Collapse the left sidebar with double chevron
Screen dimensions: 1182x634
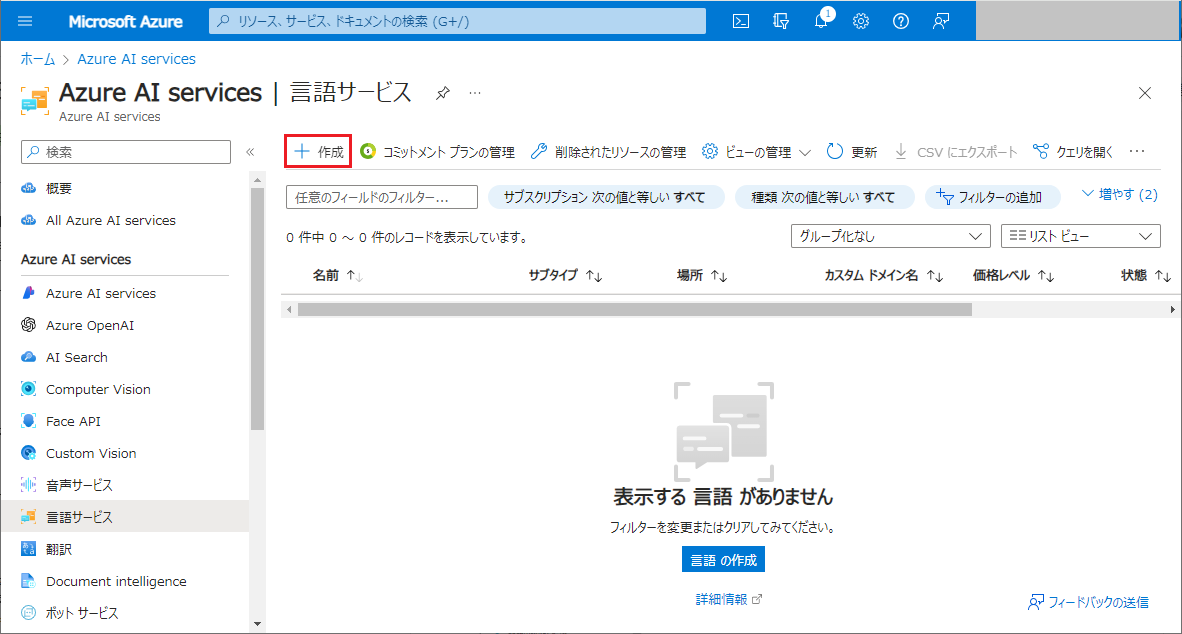250,152
